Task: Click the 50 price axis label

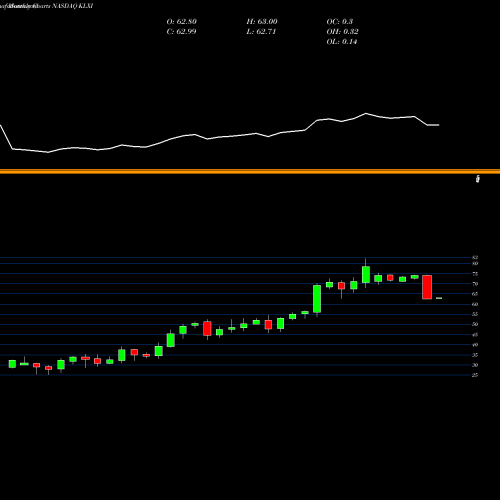Action: coord(475,324)
